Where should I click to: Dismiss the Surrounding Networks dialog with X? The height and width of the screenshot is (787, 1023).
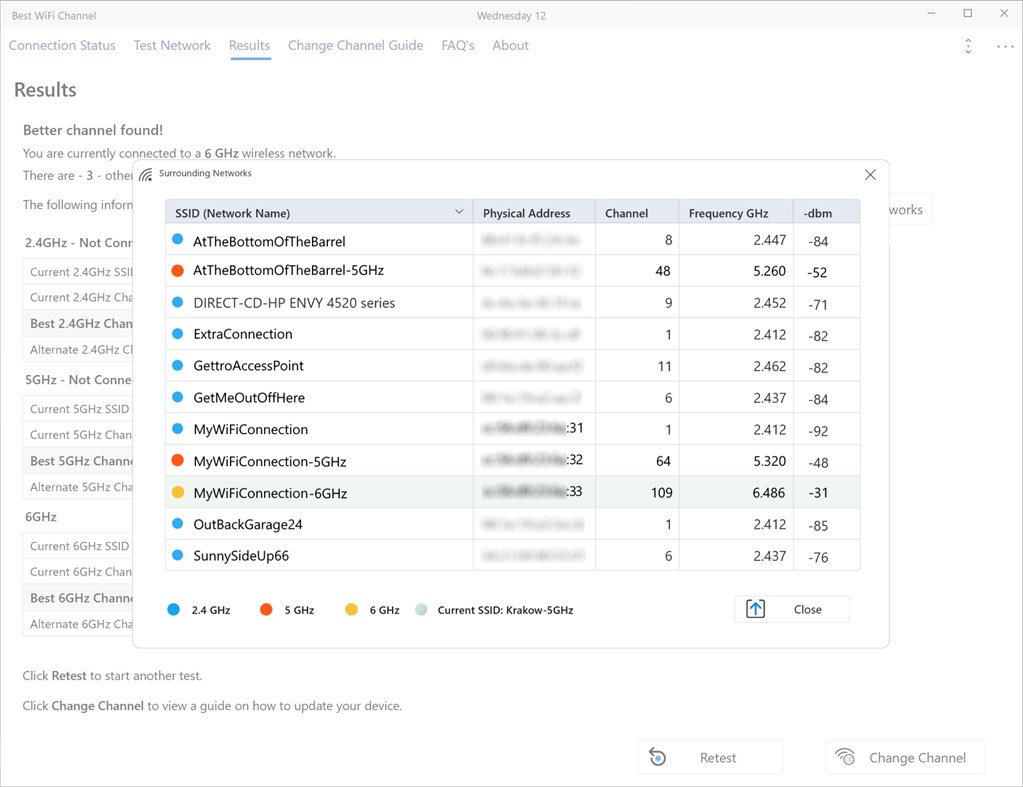point(869,174)
